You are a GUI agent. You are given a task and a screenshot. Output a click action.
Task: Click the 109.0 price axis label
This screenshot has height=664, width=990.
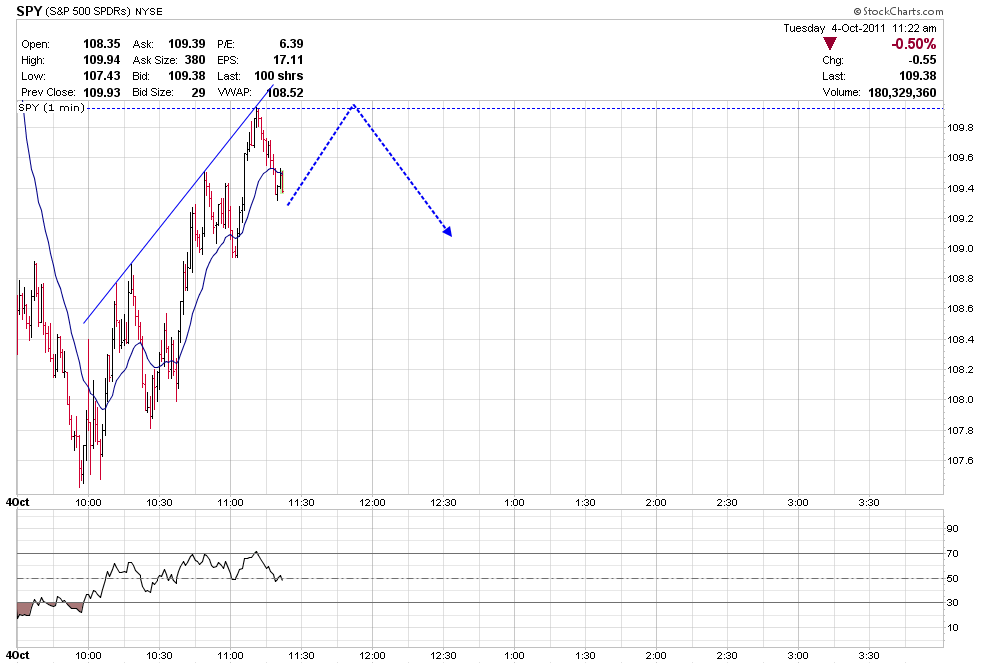(x=960, y=249)
